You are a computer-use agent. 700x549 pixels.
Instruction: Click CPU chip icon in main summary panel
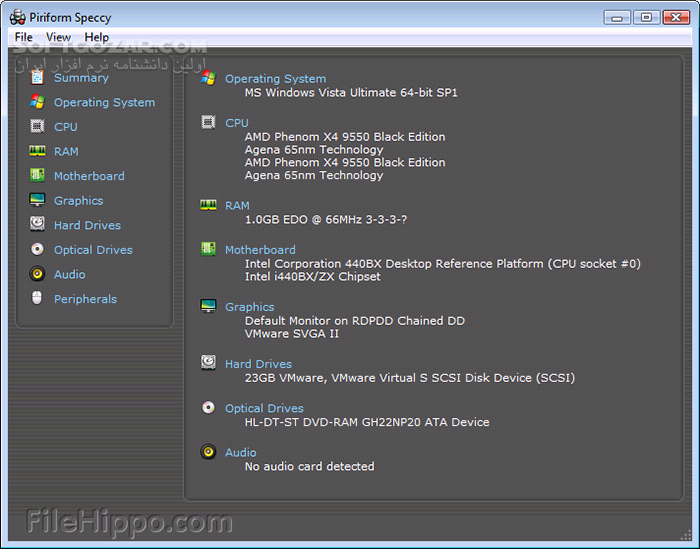point(208,122)
